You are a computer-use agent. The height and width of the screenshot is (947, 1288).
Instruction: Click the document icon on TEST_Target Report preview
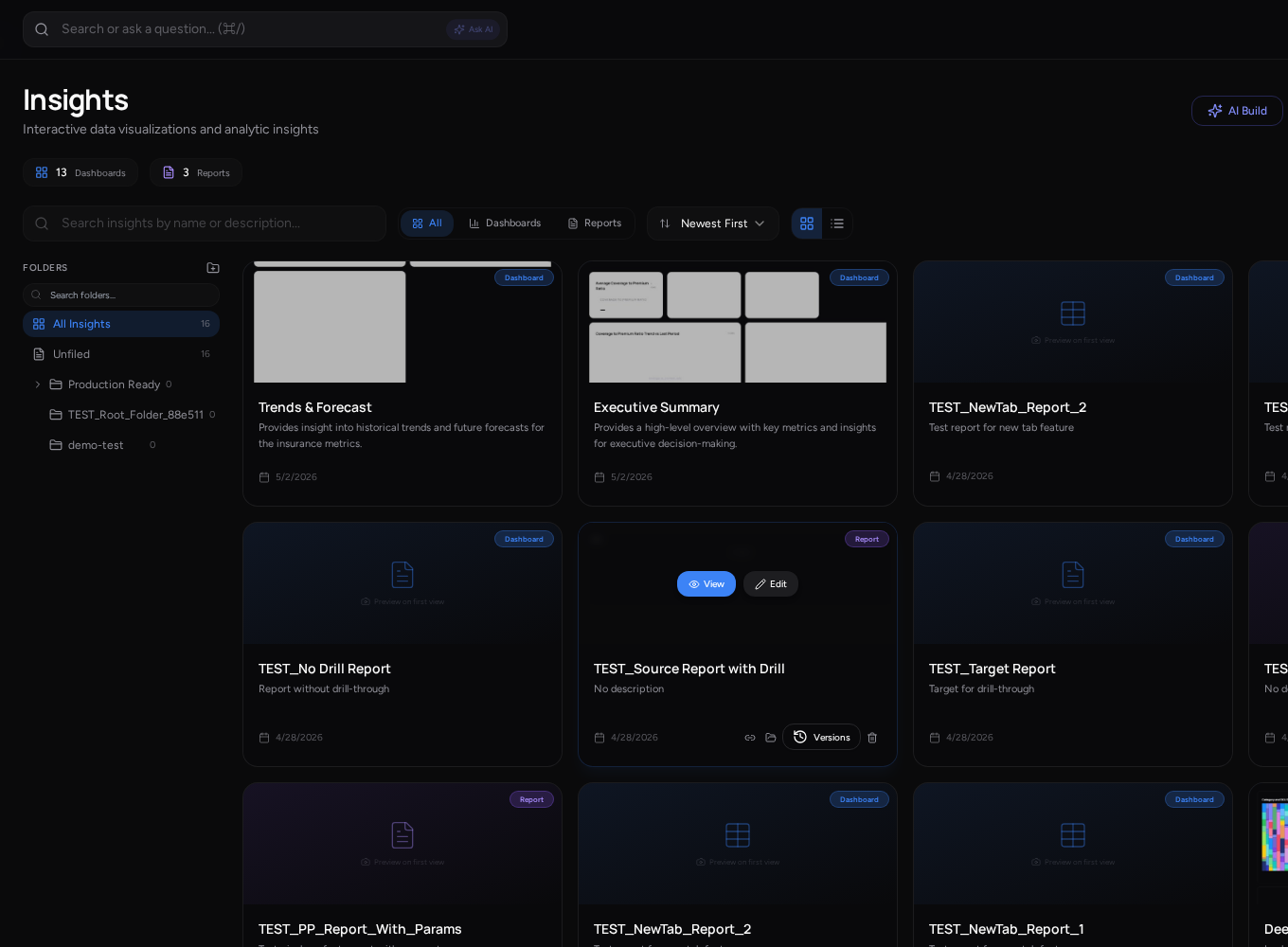pos(1073,574)
